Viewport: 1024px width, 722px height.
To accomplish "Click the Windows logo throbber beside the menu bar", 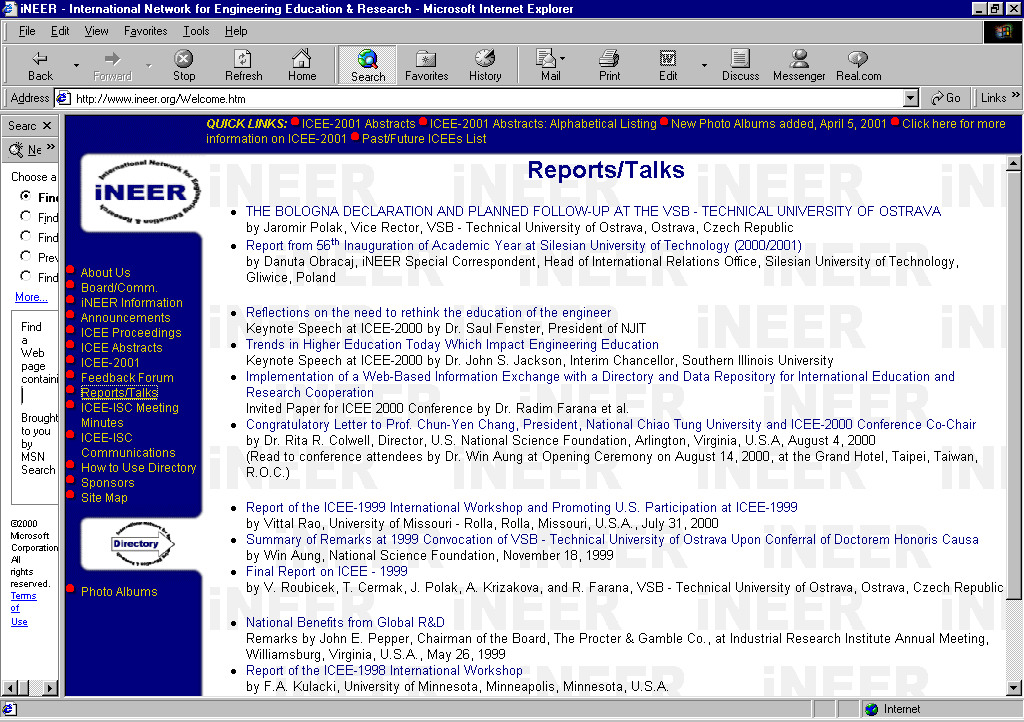I will coord(1002,31).
